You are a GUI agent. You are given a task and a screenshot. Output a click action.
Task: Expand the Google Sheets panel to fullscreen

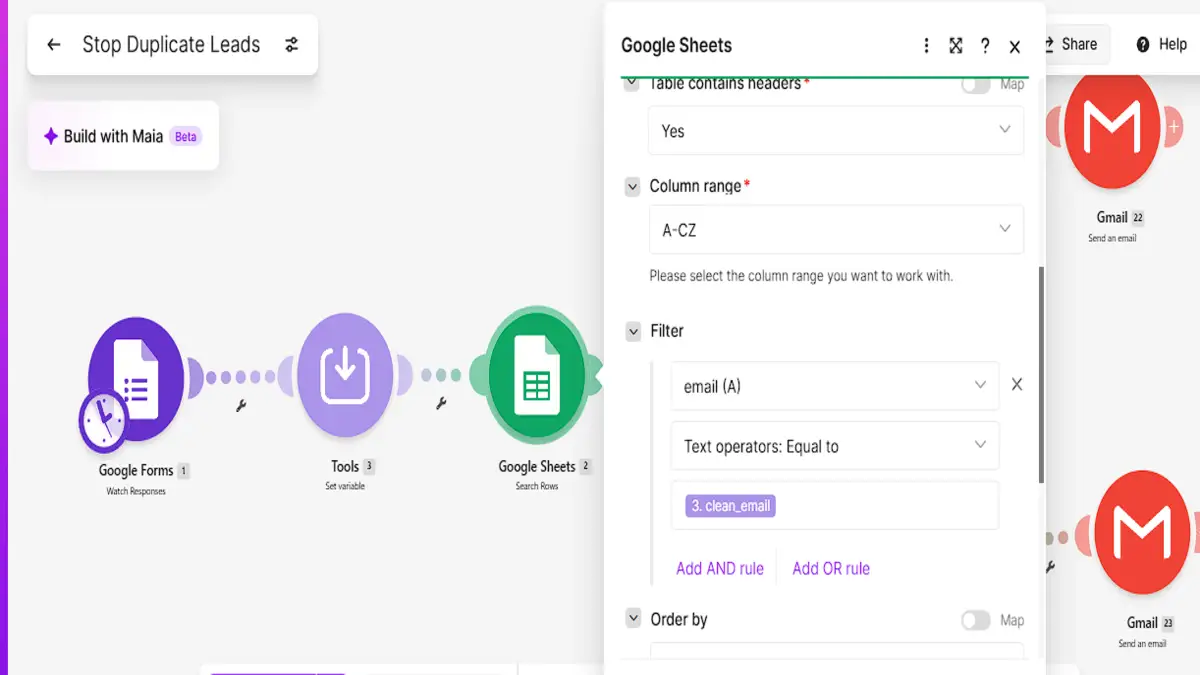[x=956, y=46]
